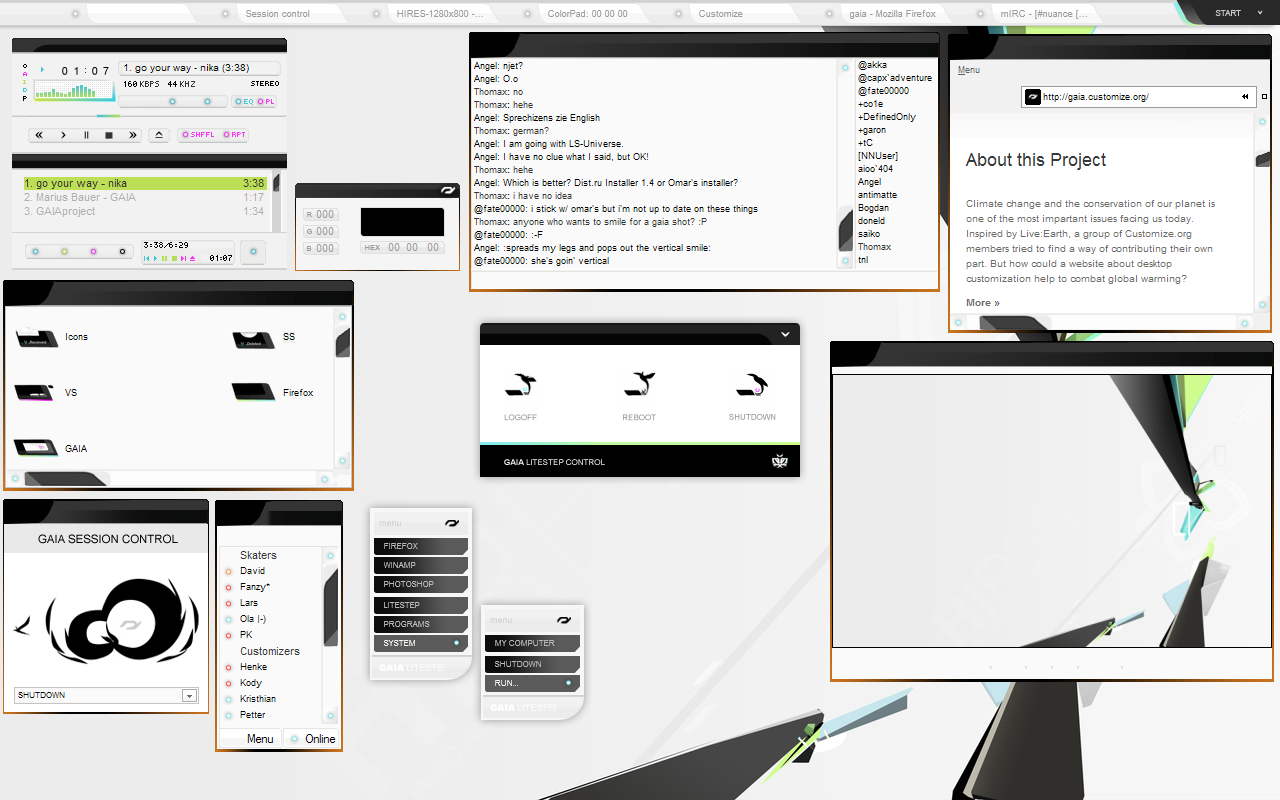
Task: Select playlist track '2. Marius Bauer - GAIA'
Action: point(144,198)
